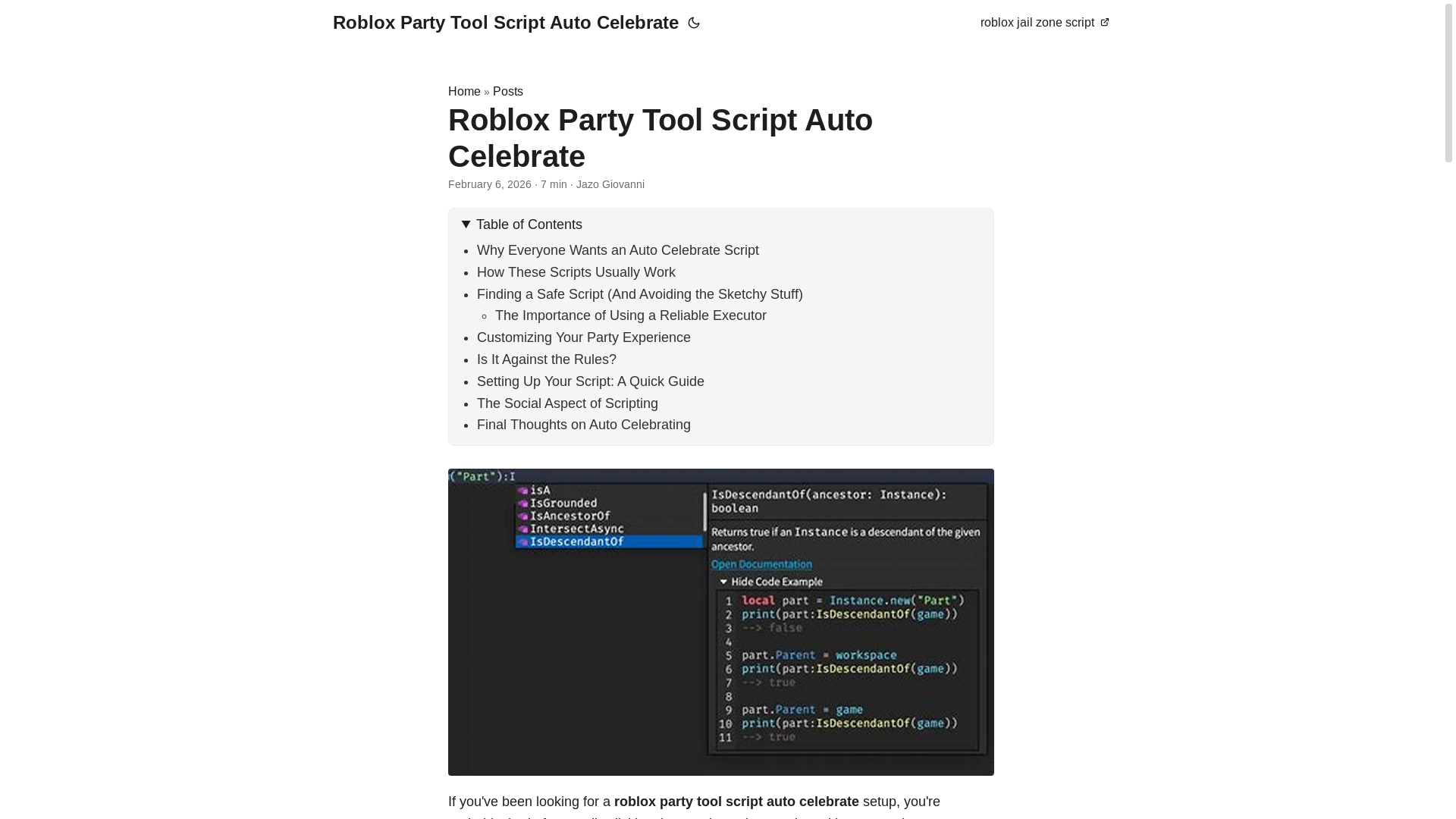Go to Posts breadcrumb
This screenshot has height=819, width=1456.
pos(507,92)
